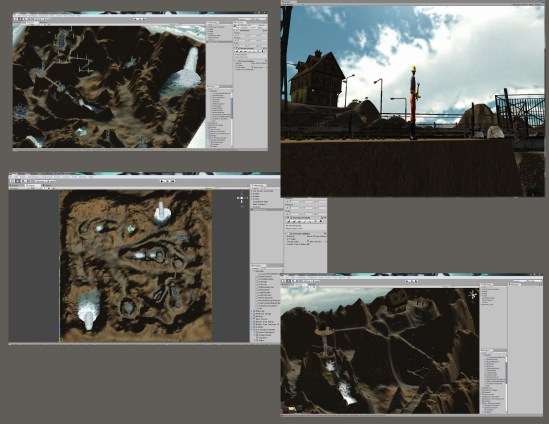Select Rotate tool in top-down terrain editor window

pos(23,181)
